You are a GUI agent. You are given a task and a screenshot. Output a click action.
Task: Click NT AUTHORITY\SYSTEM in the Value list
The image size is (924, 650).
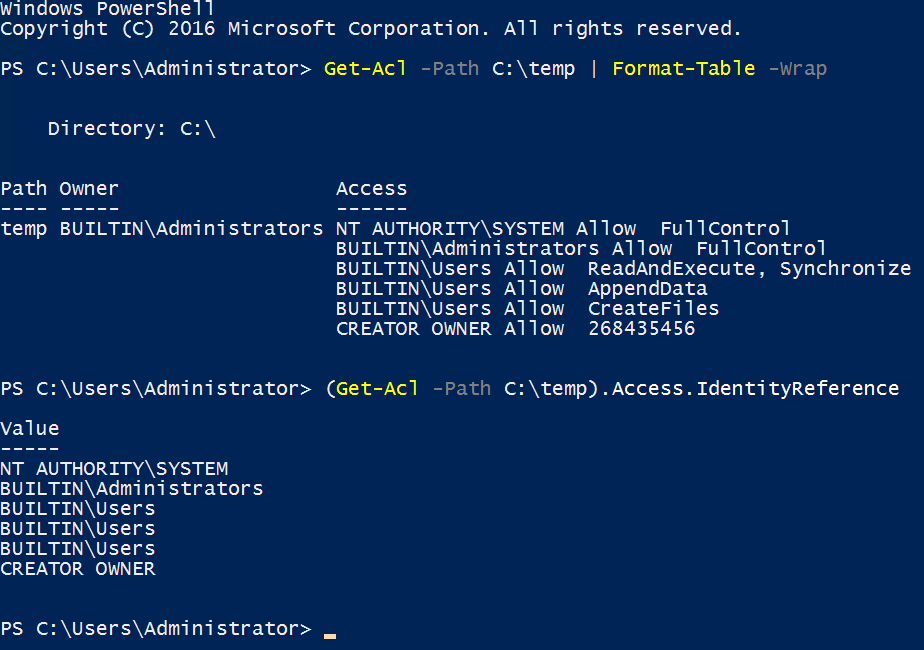click(114, 468)
